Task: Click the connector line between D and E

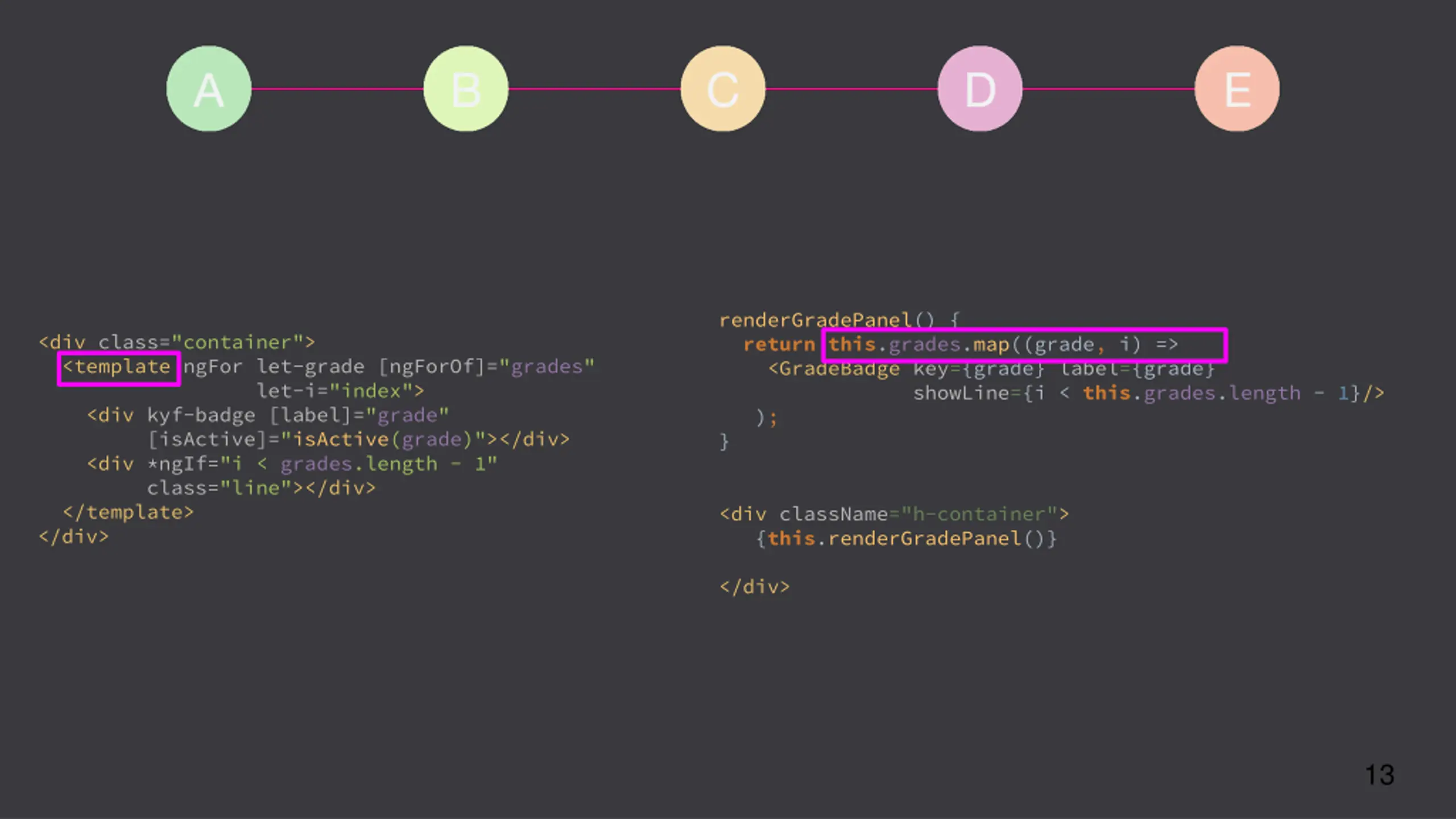Action: pyautogui.click(x=1108, y=89)
